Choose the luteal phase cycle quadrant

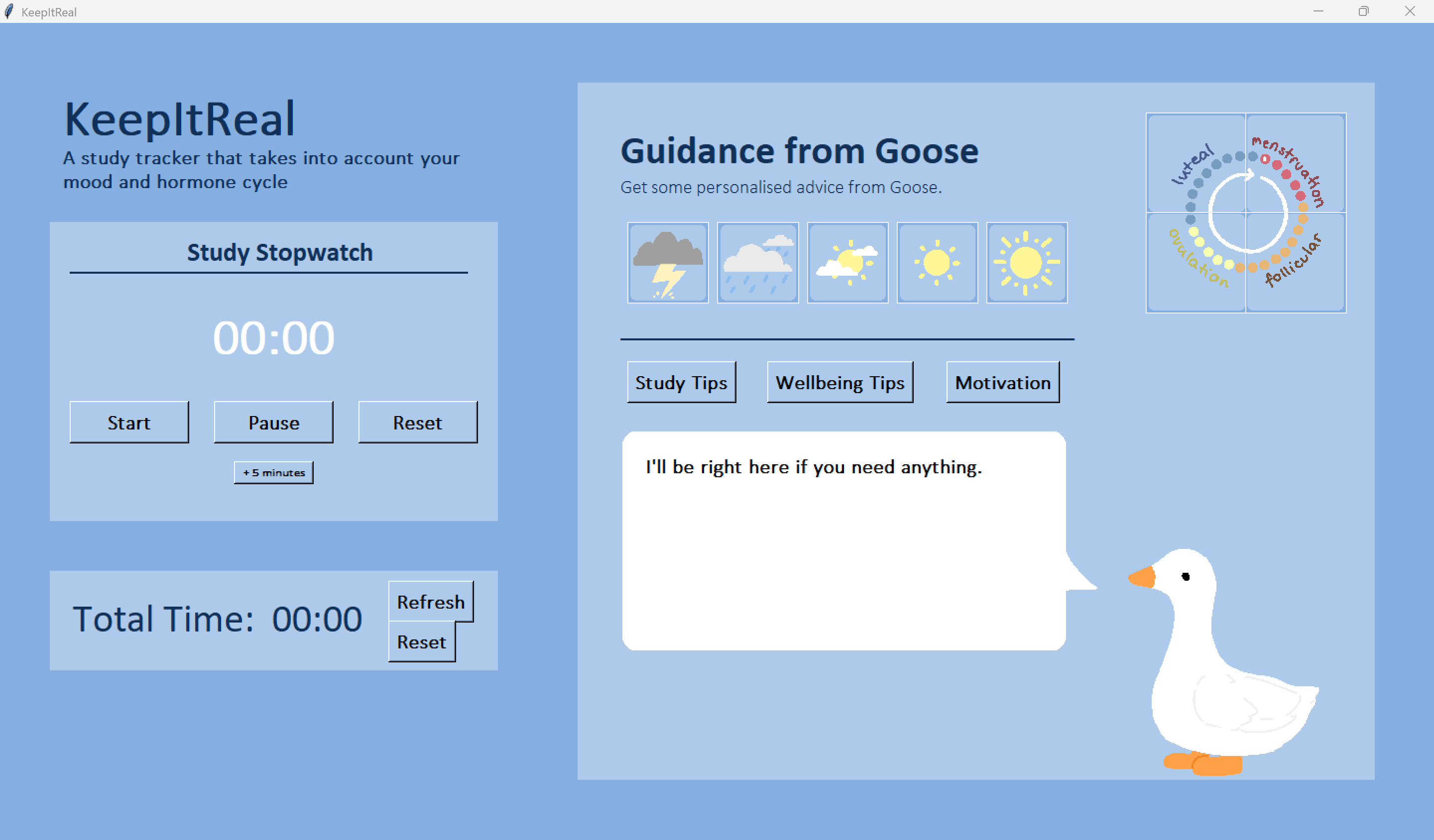pyautogui.click(x=1196, y=163)
